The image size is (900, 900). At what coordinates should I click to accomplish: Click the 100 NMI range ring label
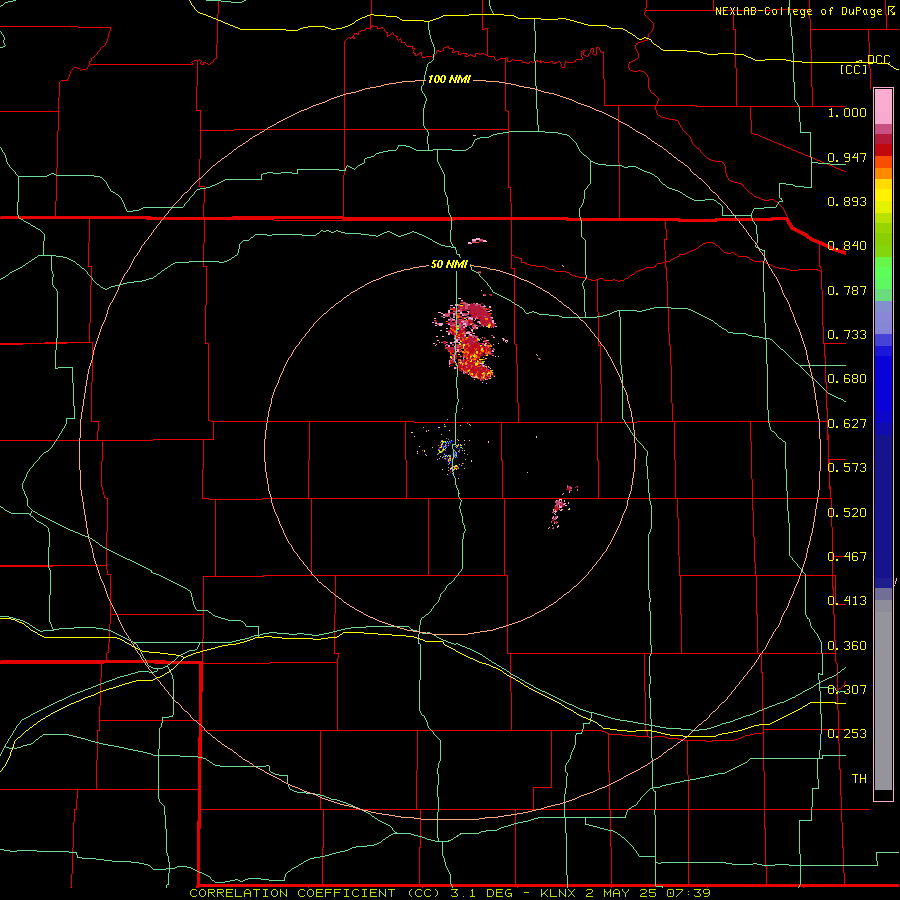(x=449, y=79)
